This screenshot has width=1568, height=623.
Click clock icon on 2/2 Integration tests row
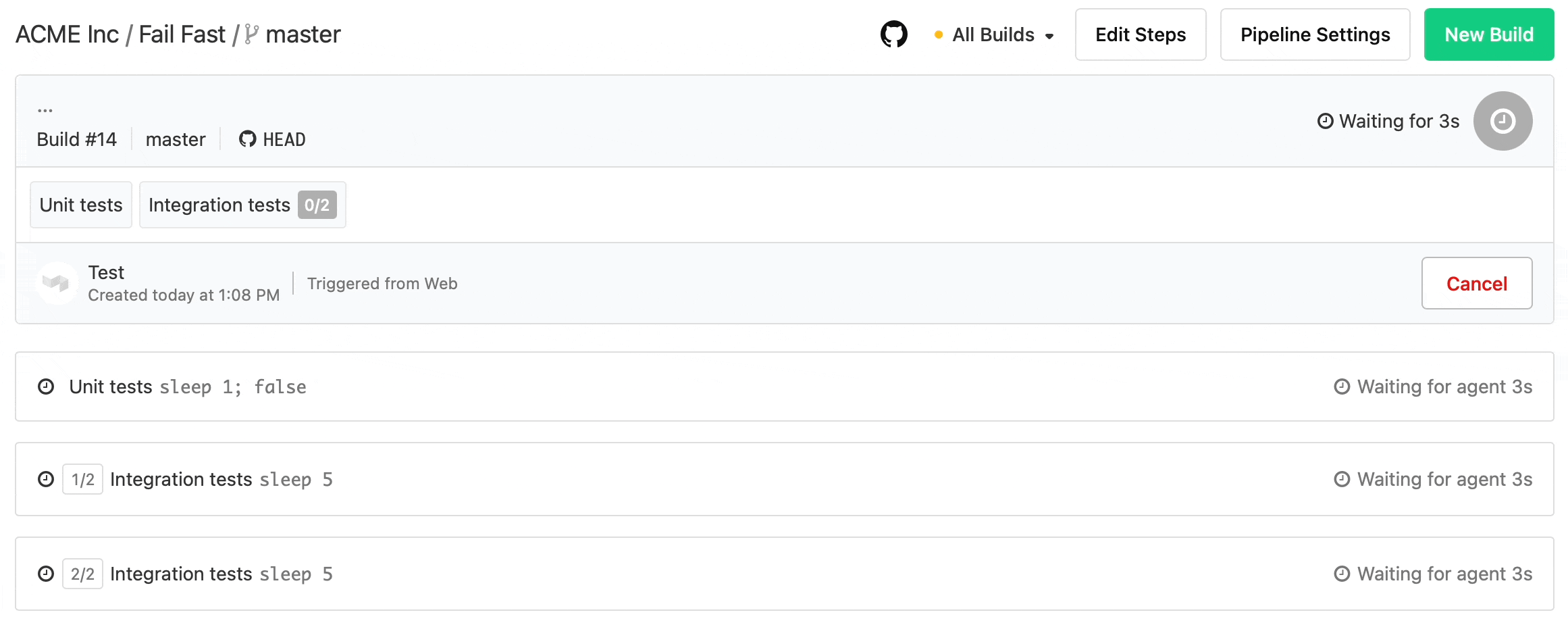click(46, 574)
